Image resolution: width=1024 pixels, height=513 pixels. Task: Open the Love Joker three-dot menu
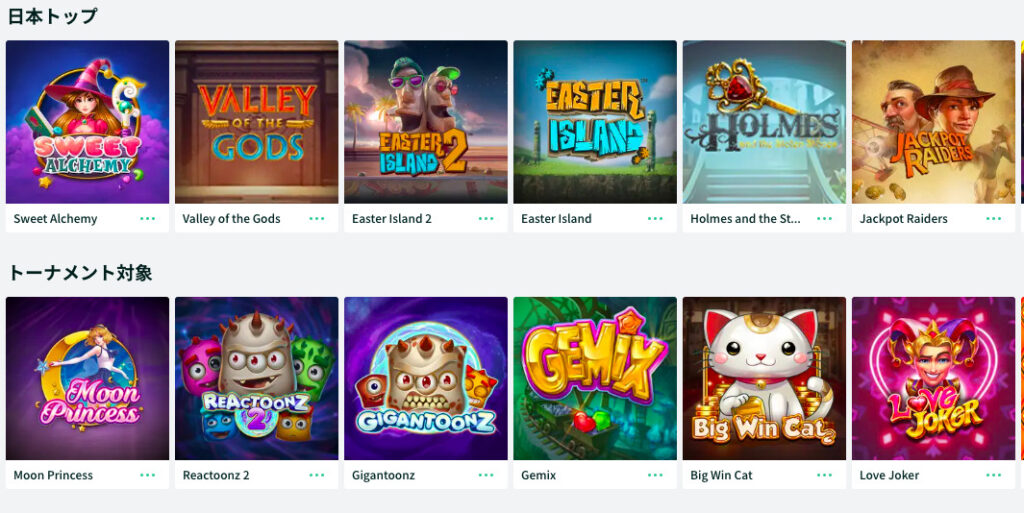pos(993,475)
